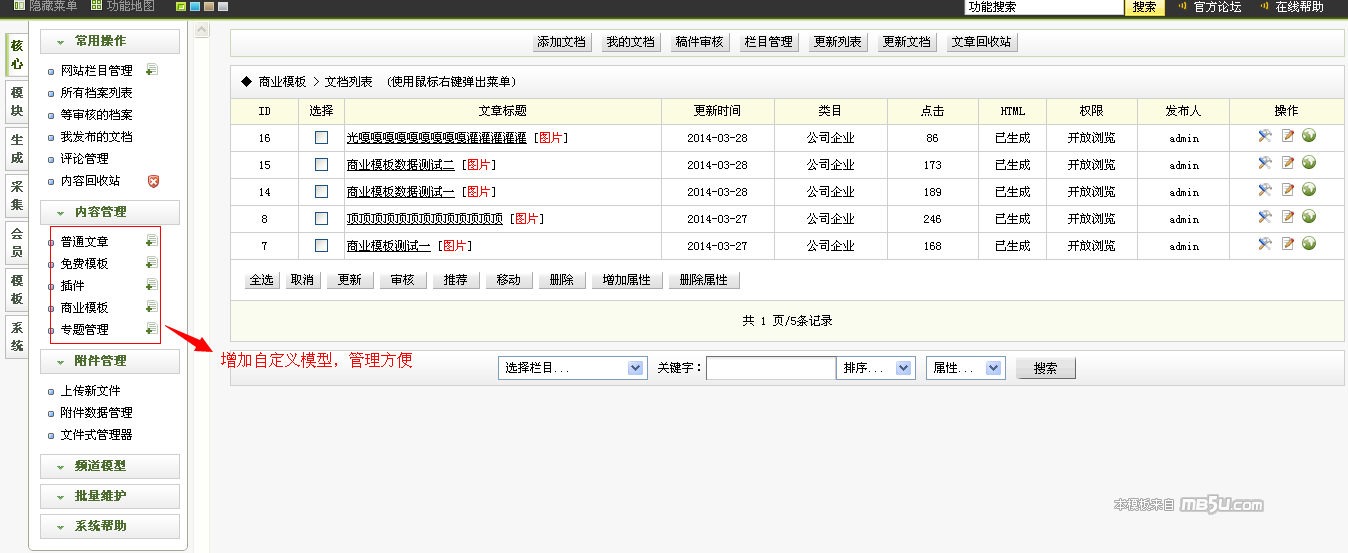
Task: Click the 添加文档 button
Action: [561, 42]
